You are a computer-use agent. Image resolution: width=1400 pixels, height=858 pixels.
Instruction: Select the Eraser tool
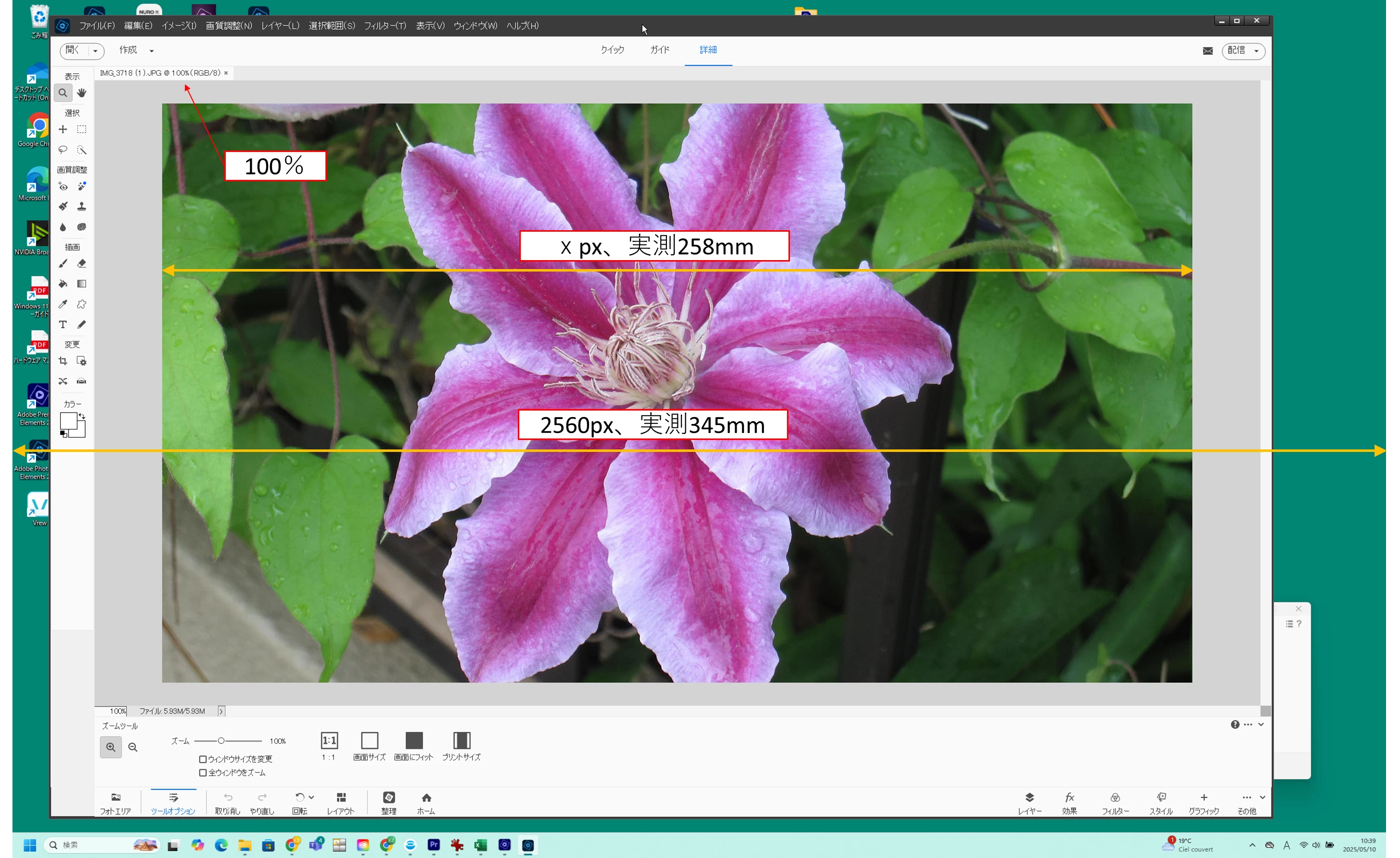click(x=82, y=264)
